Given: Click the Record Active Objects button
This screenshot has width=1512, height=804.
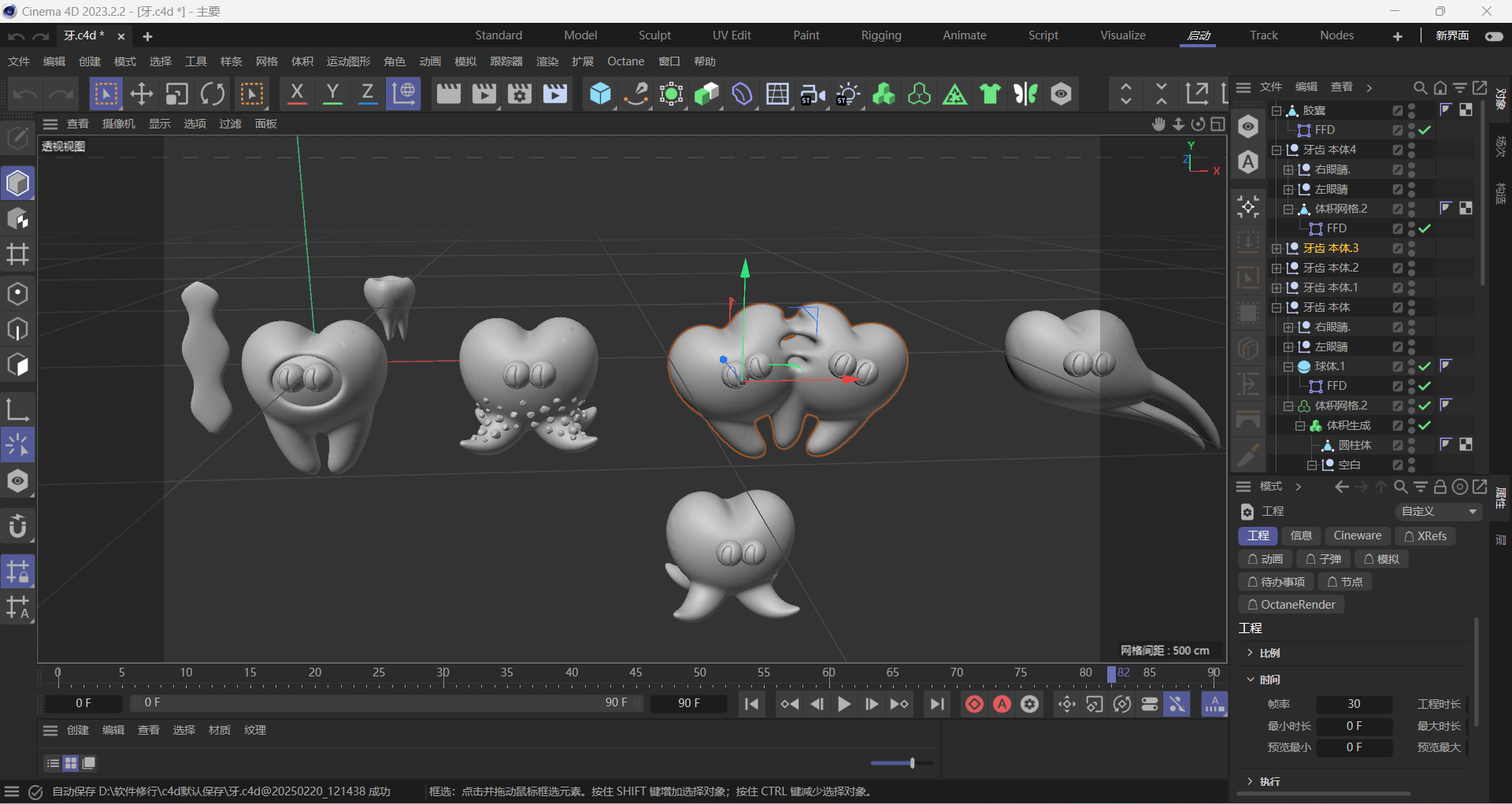Looking at the screenshot, I should click(x=974, y=704).
